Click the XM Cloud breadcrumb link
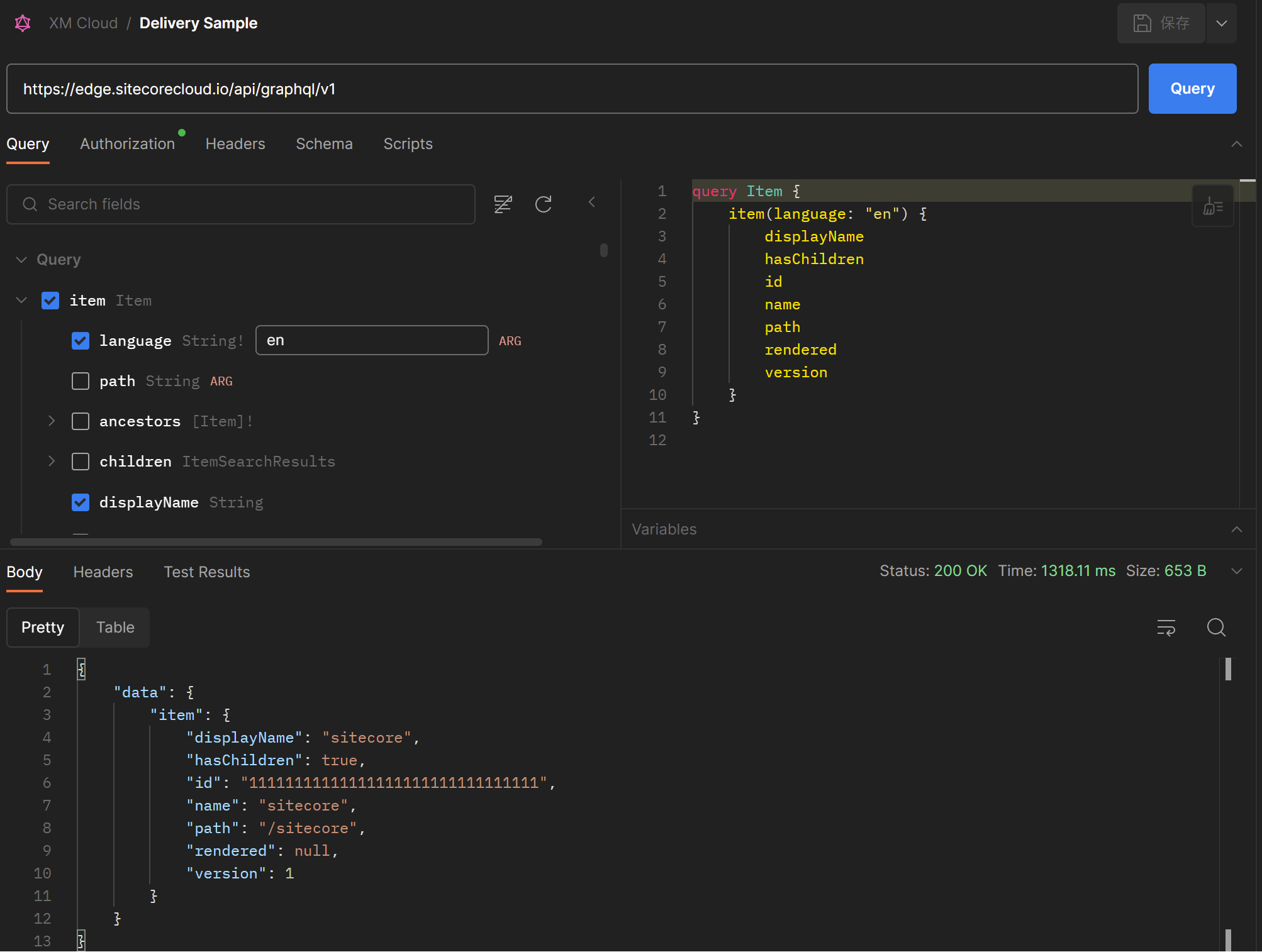The height and width of the screenshot is (952, 1262). coord(83,23)
